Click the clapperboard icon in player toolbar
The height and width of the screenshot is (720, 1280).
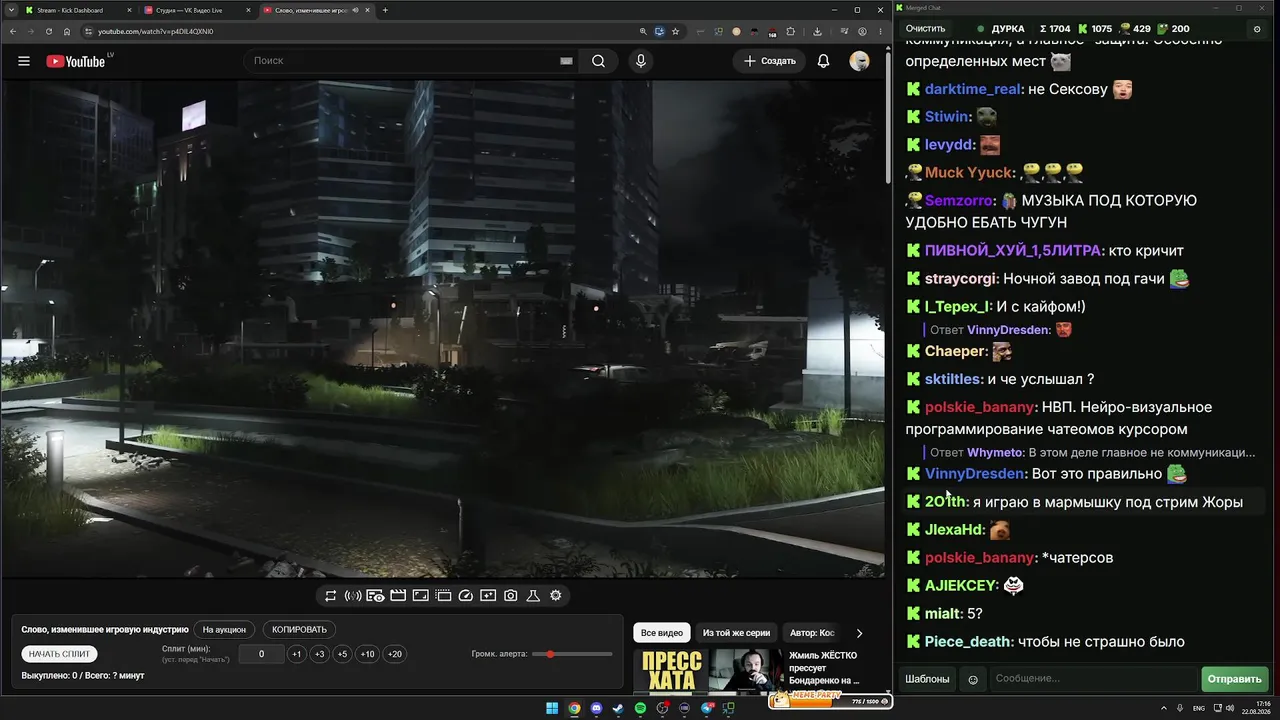click(x=398, y=596)
